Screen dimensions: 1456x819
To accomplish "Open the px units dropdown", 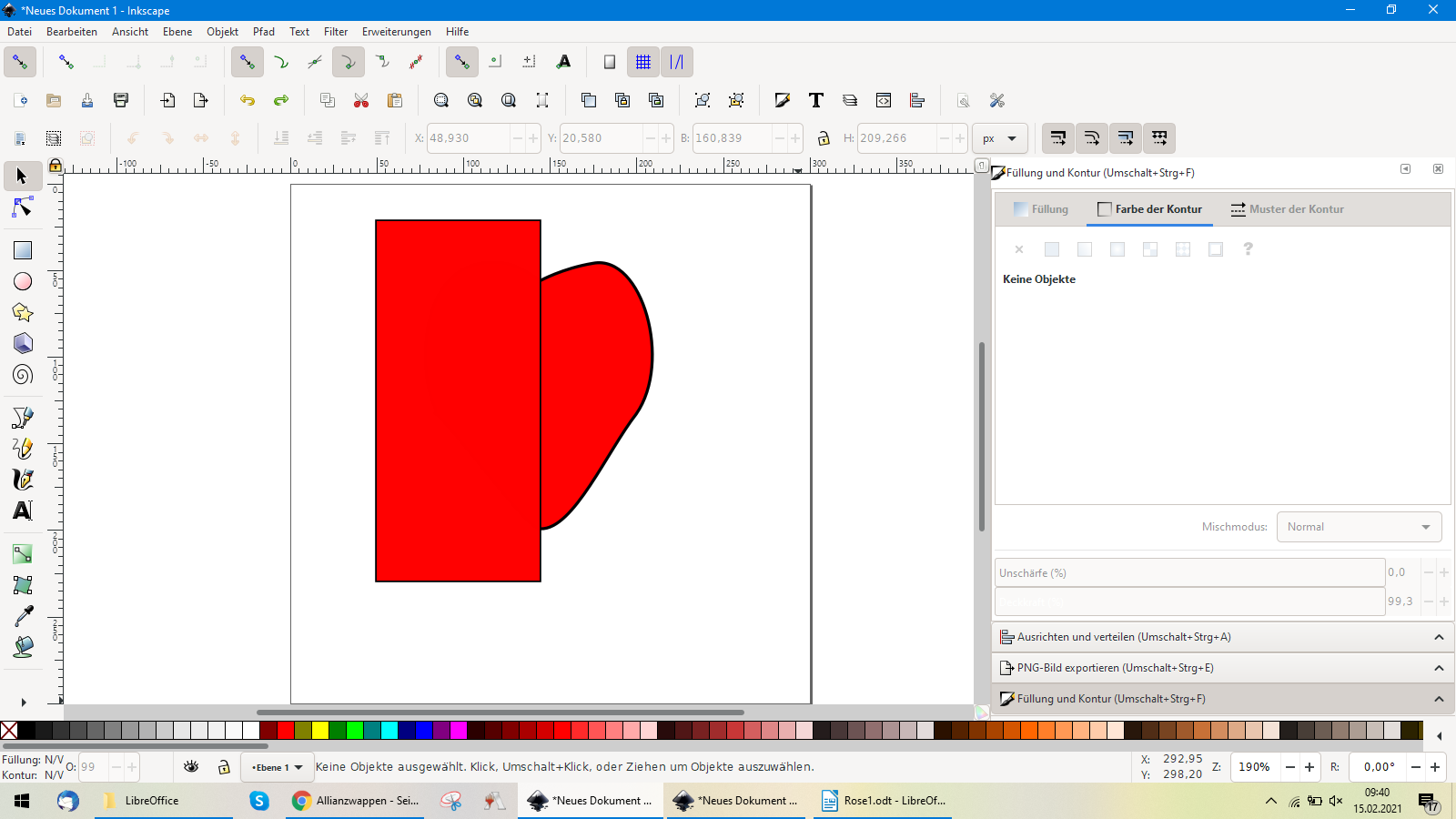I will pyautogui.click(x=999, y=138).
